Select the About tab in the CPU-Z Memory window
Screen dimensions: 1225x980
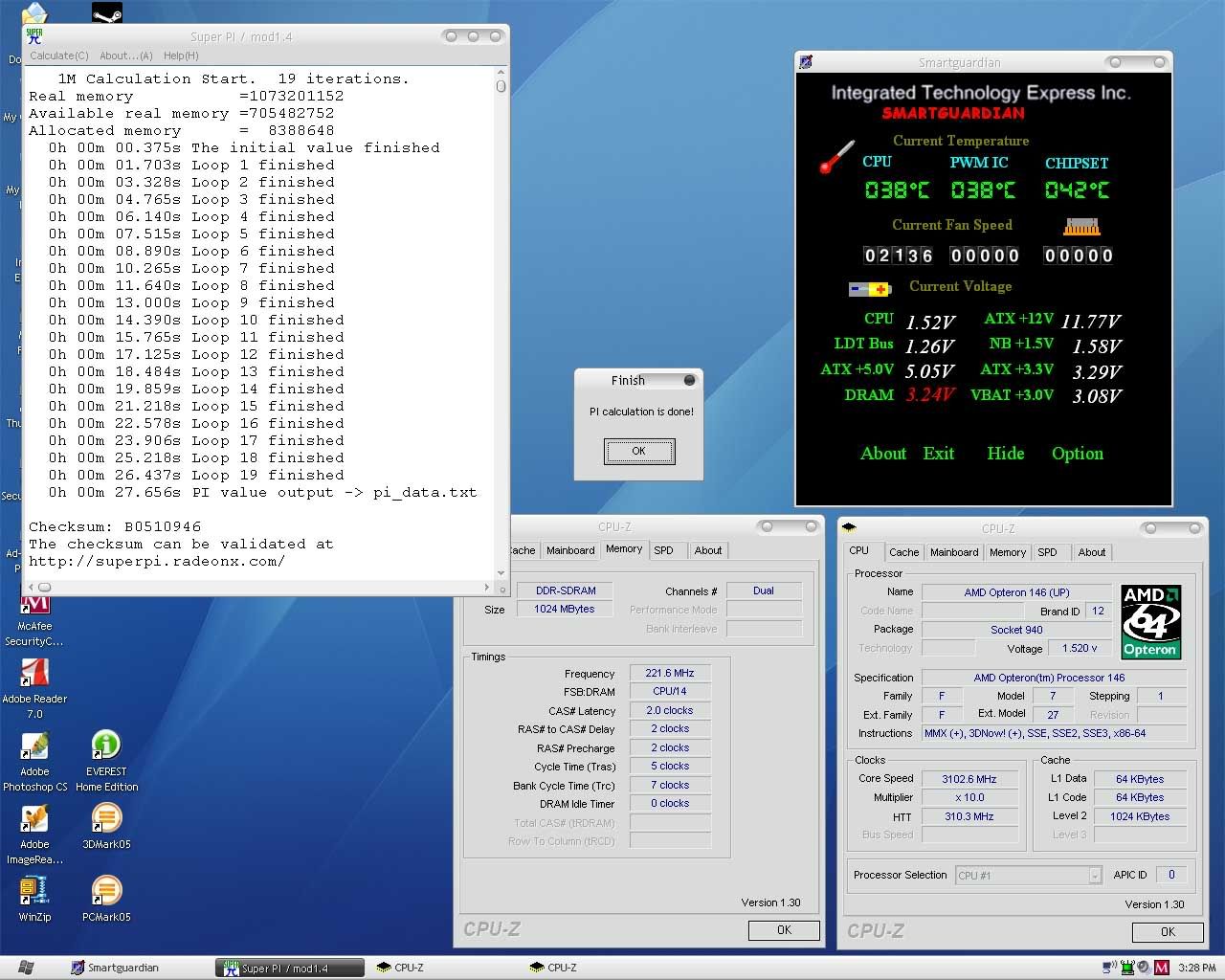pos(708,550)
